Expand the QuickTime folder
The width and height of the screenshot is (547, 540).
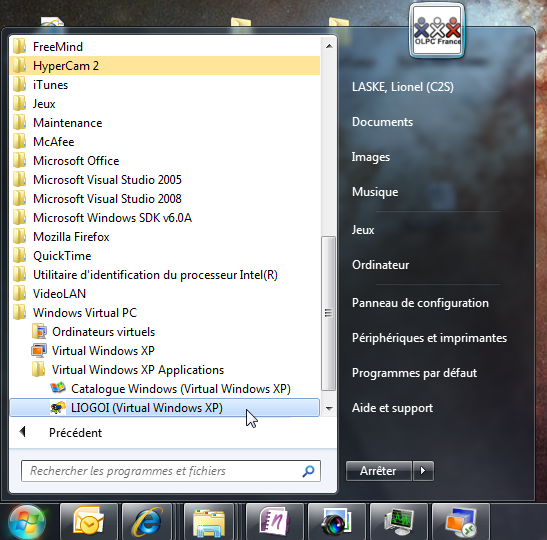pyautogui.click(x=165, y=256)
